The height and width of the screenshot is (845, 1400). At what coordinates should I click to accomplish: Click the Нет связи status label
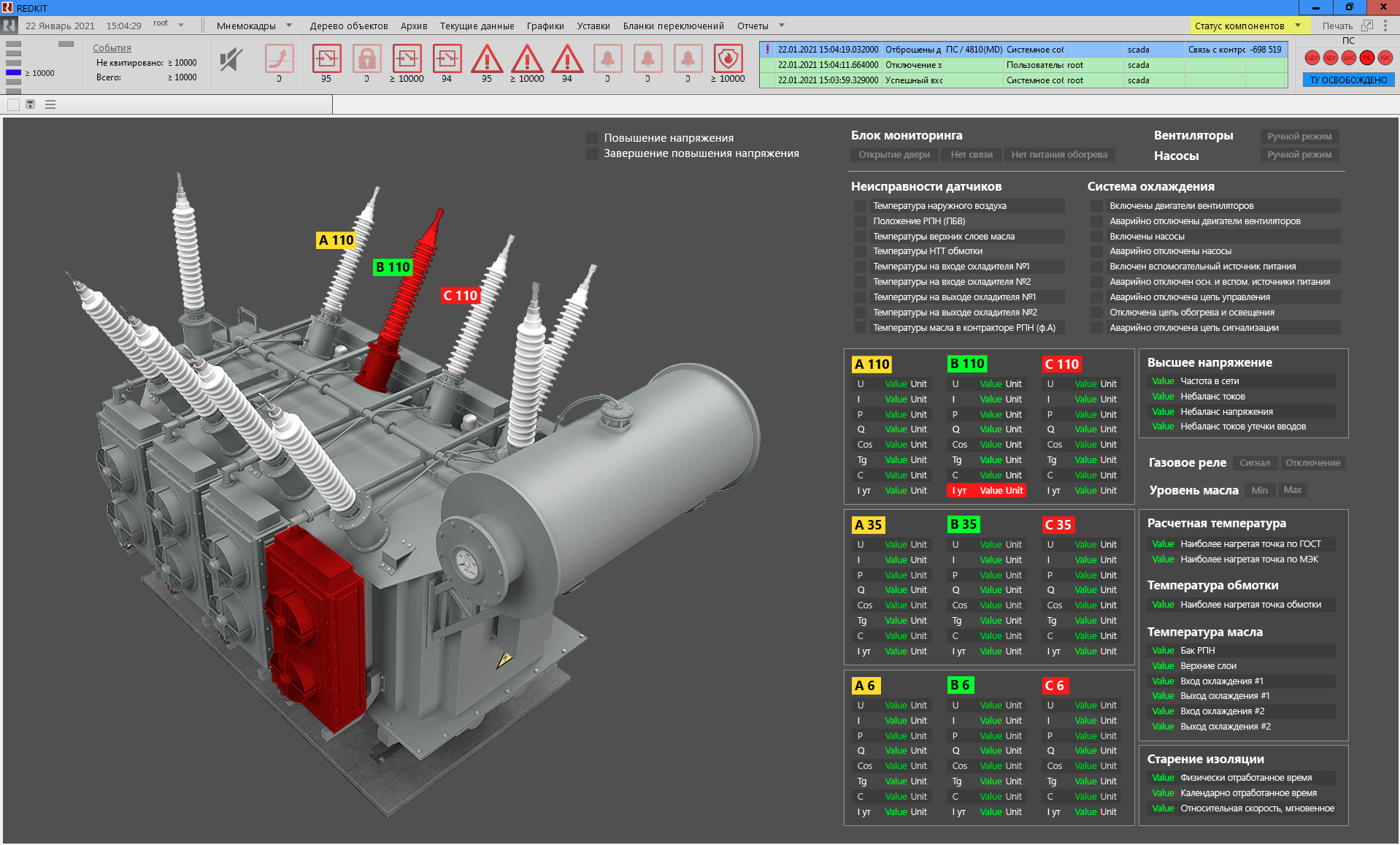click(x=972, y=155)
